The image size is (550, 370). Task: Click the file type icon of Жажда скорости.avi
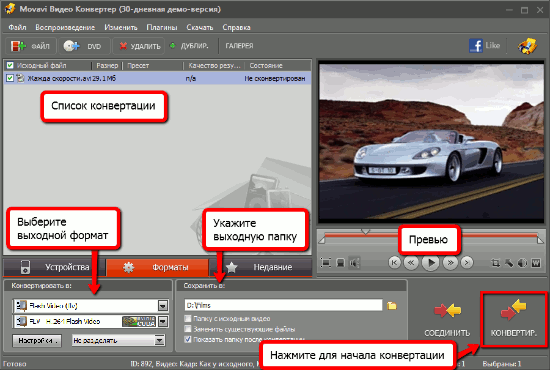tap(20, 78)
